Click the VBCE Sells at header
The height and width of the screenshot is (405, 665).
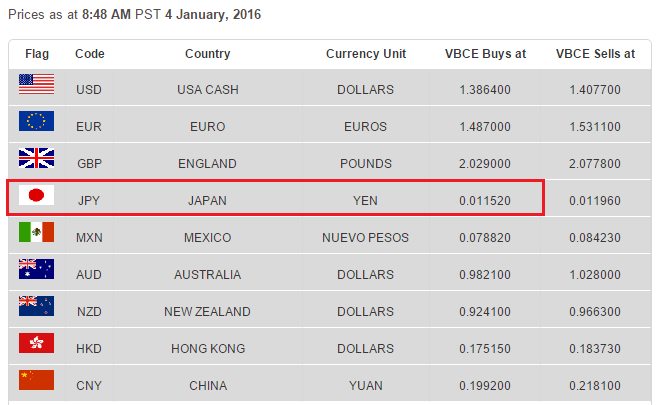pyautogui.click(x=595, y=54)
